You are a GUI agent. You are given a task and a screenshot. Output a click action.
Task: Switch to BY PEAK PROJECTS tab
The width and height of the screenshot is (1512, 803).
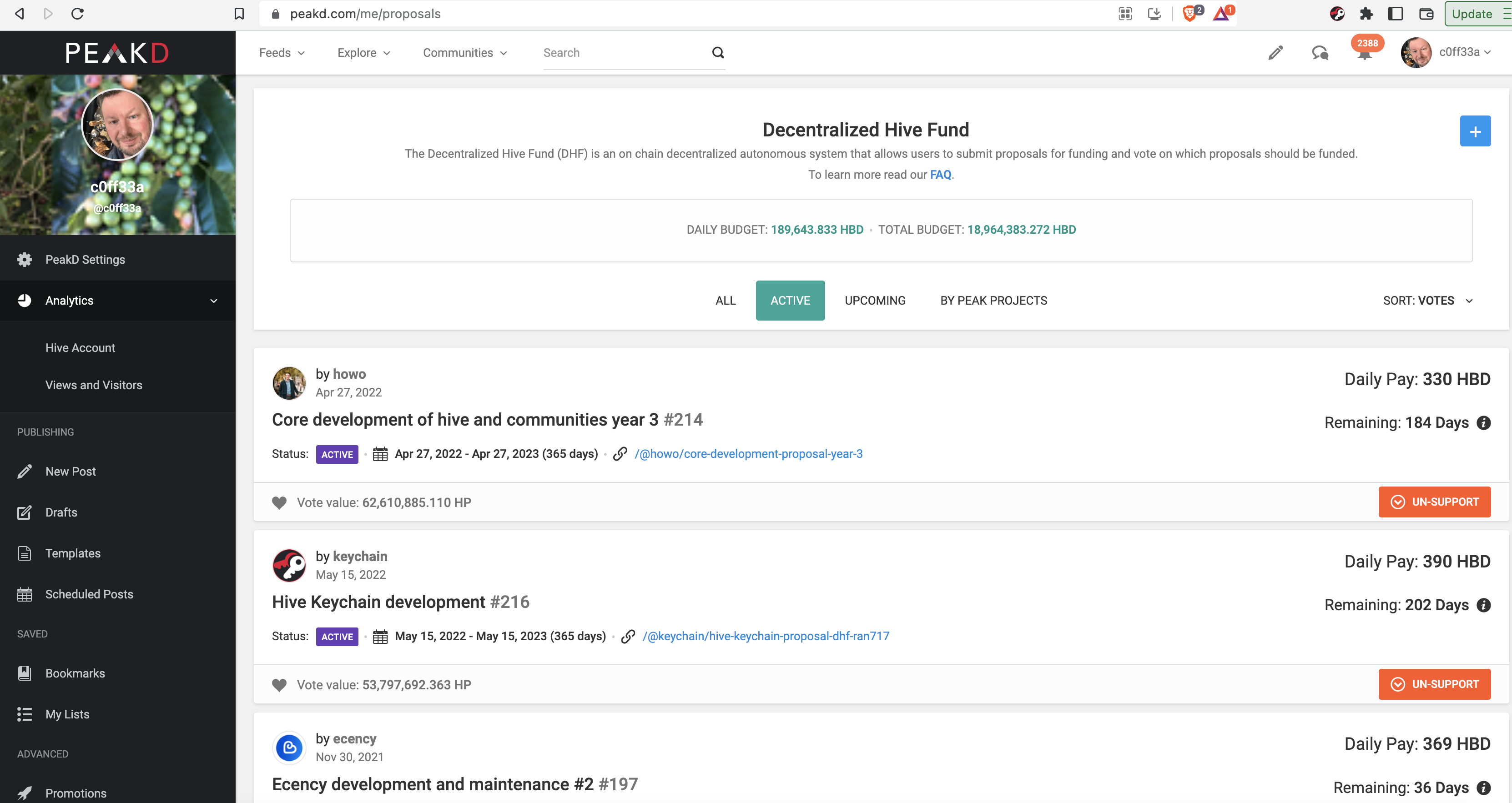(x=993, y=301)
